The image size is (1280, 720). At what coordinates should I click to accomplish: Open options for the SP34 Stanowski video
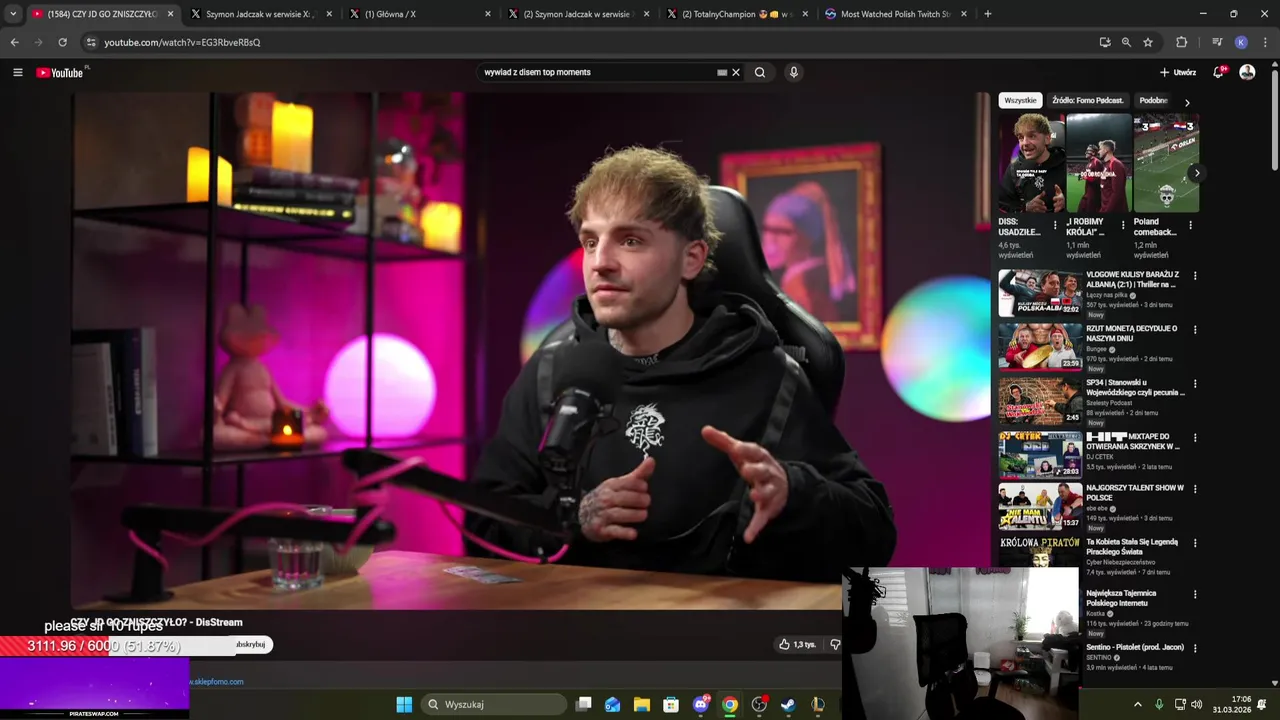(1195, 384)
